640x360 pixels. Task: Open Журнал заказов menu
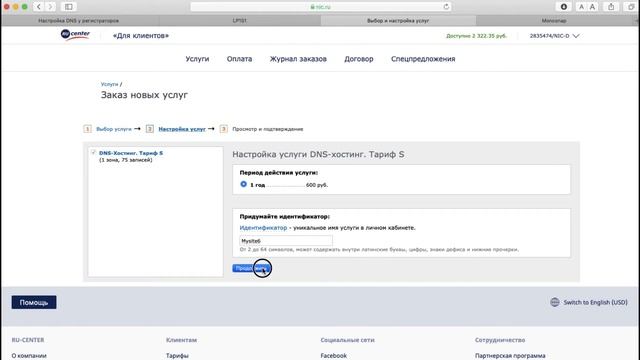[x=298, y=59]
